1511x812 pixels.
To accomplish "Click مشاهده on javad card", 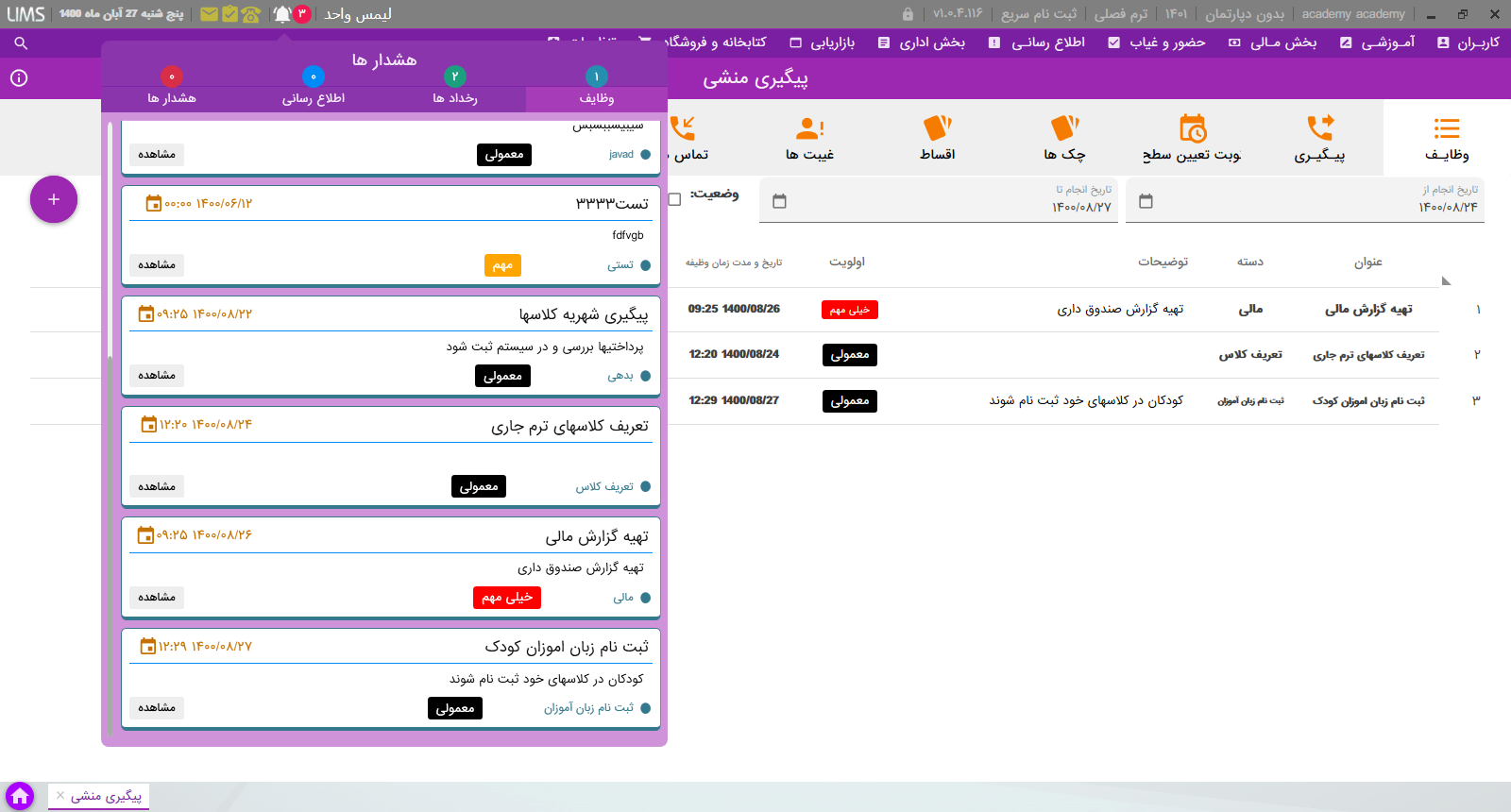I will pos(157,154).
